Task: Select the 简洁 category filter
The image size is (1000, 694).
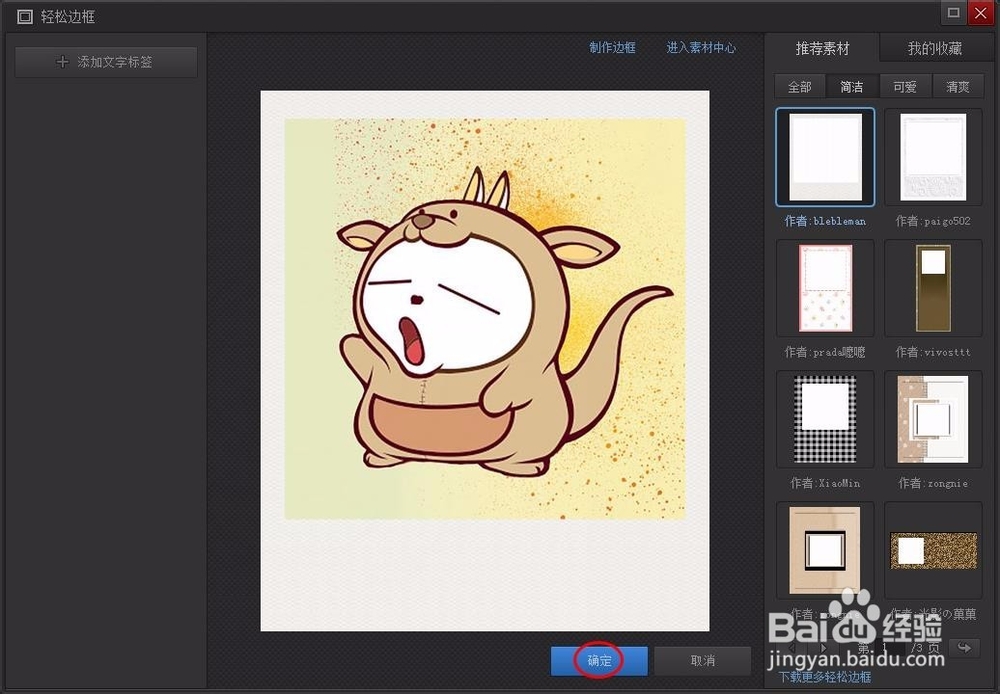Action: [852, 86]
